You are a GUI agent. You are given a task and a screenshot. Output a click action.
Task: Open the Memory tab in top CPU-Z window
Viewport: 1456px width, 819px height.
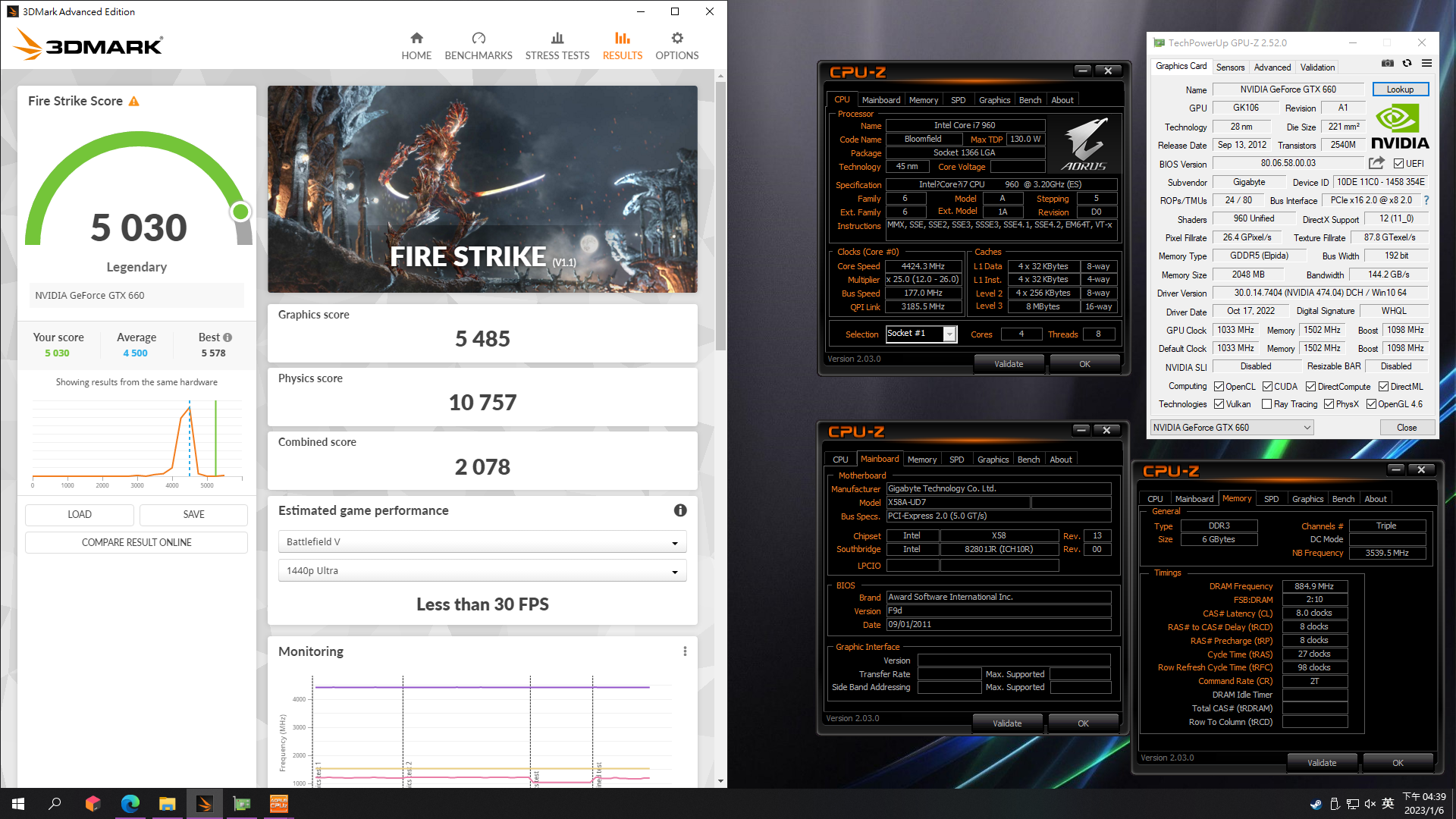(923, 100)
